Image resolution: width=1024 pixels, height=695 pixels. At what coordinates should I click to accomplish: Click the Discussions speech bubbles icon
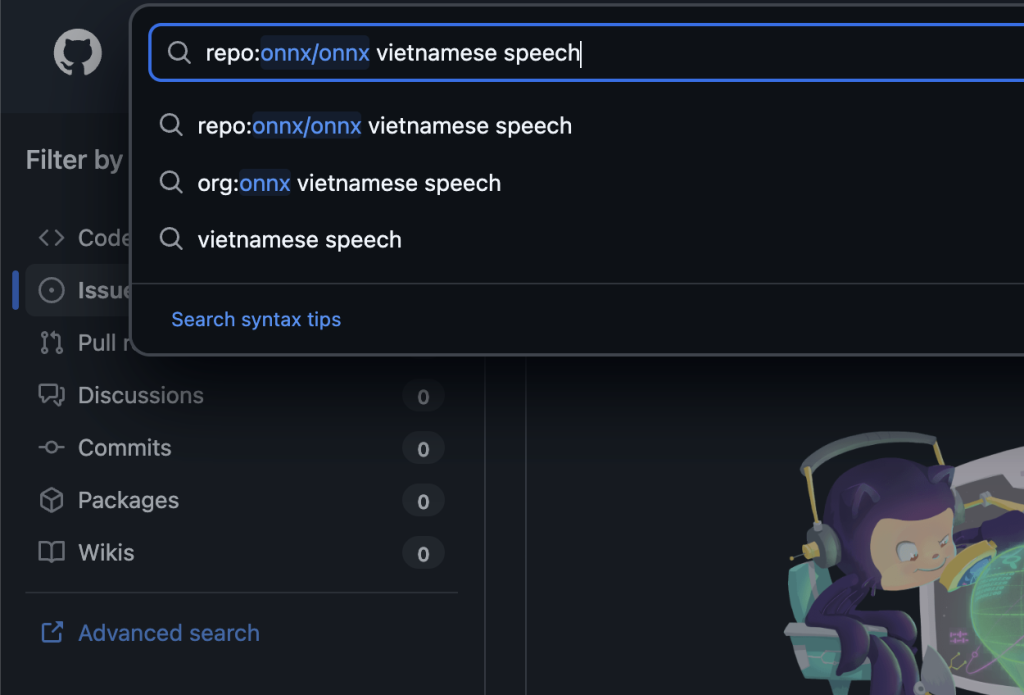pos(51,395)
